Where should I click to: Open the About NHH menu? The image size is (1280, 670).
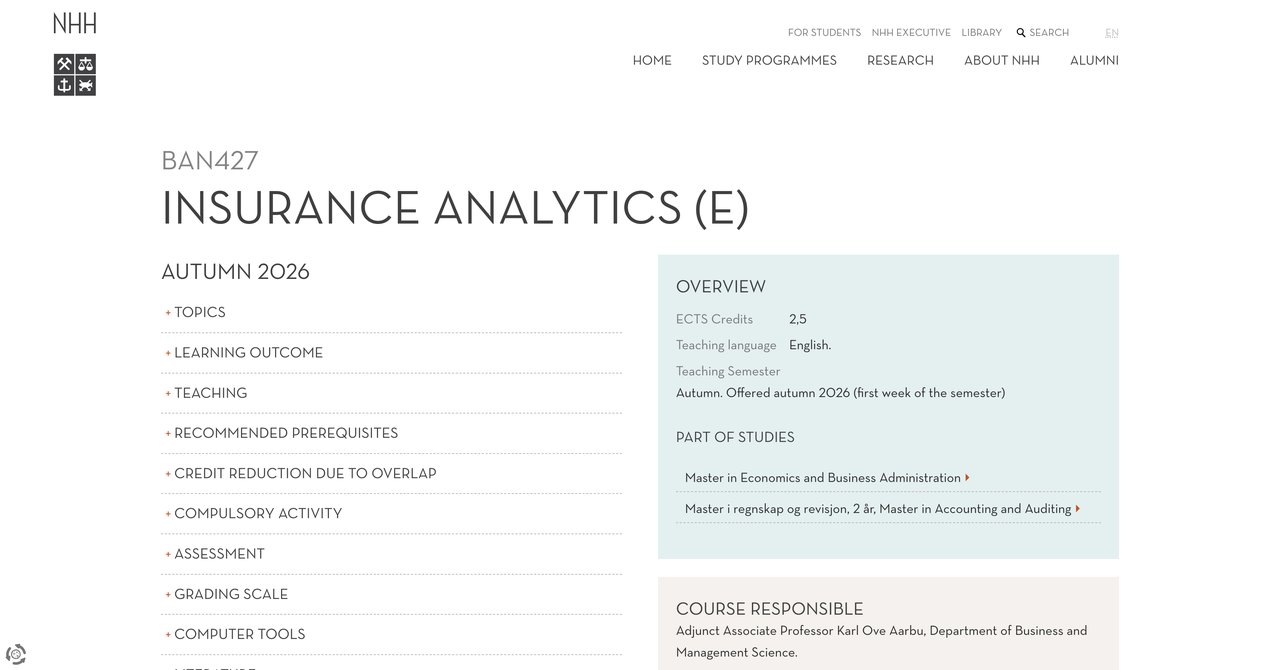pyautogui.click(x=1002, y=61)
